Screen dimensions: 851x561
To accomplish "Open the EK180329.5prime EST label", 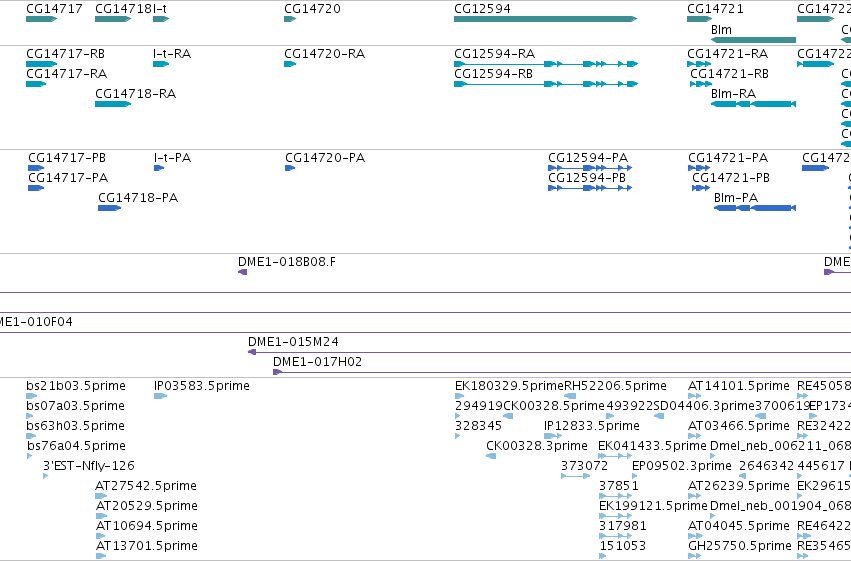I will coord(510,386).
